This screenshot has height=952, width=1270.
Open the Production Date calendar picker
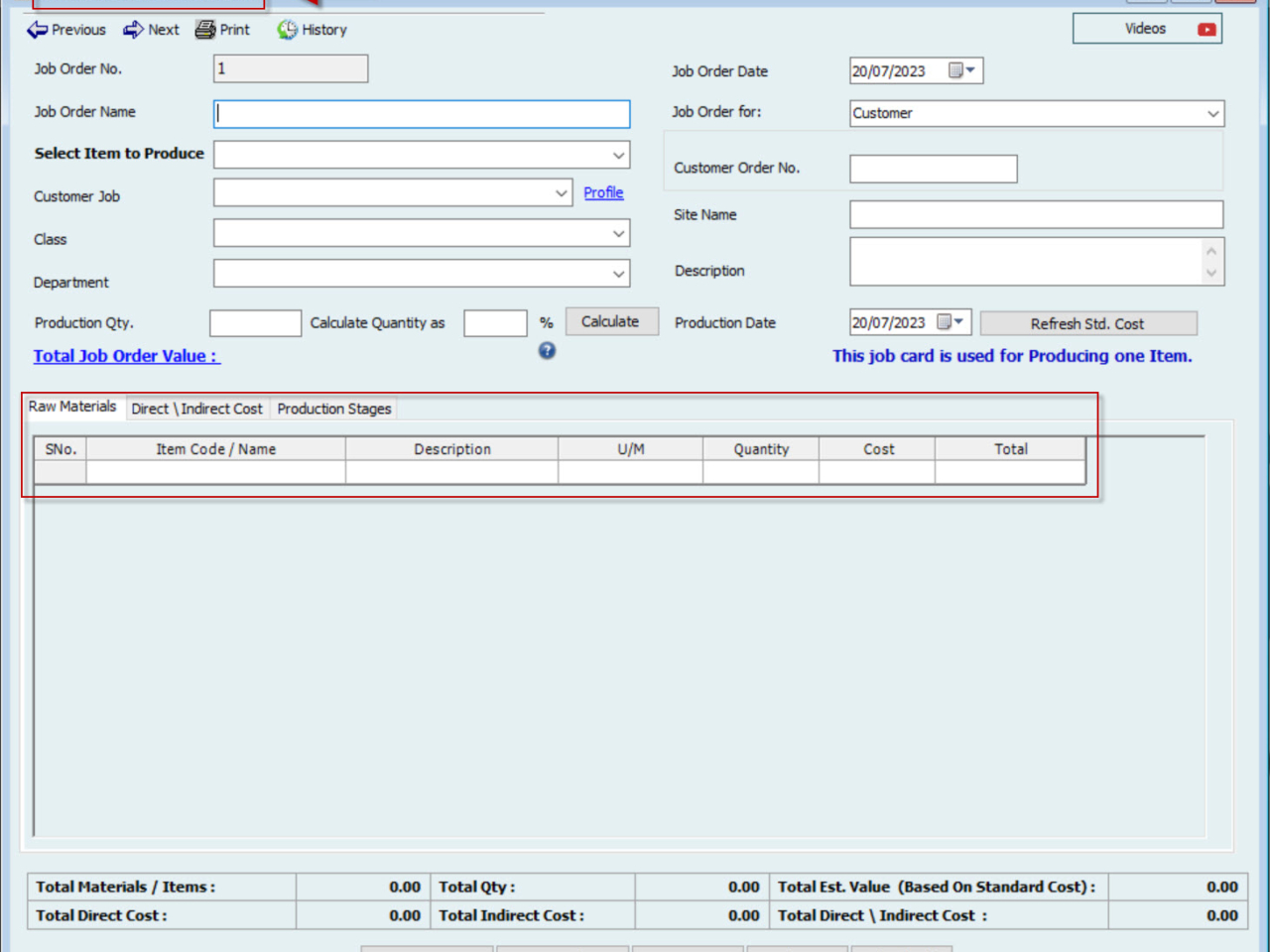tap(951, 322)
